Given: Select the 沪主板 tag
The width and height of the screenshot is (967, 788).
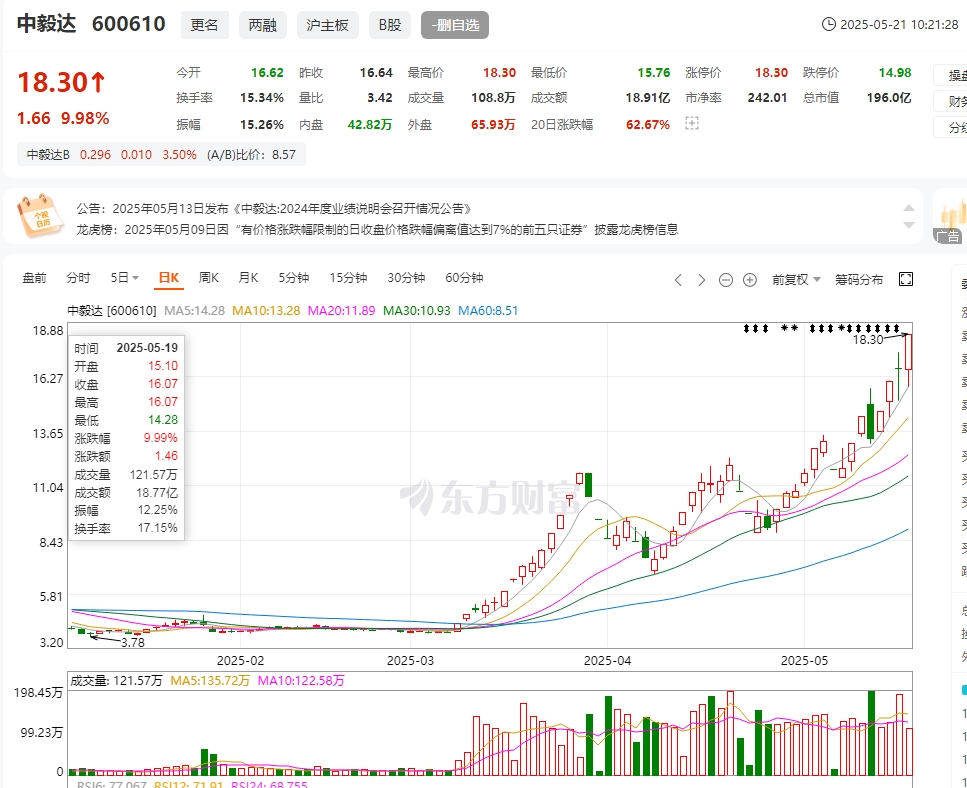Looking at the screenshot, I should pyautogui.click(x=327, y=25).
